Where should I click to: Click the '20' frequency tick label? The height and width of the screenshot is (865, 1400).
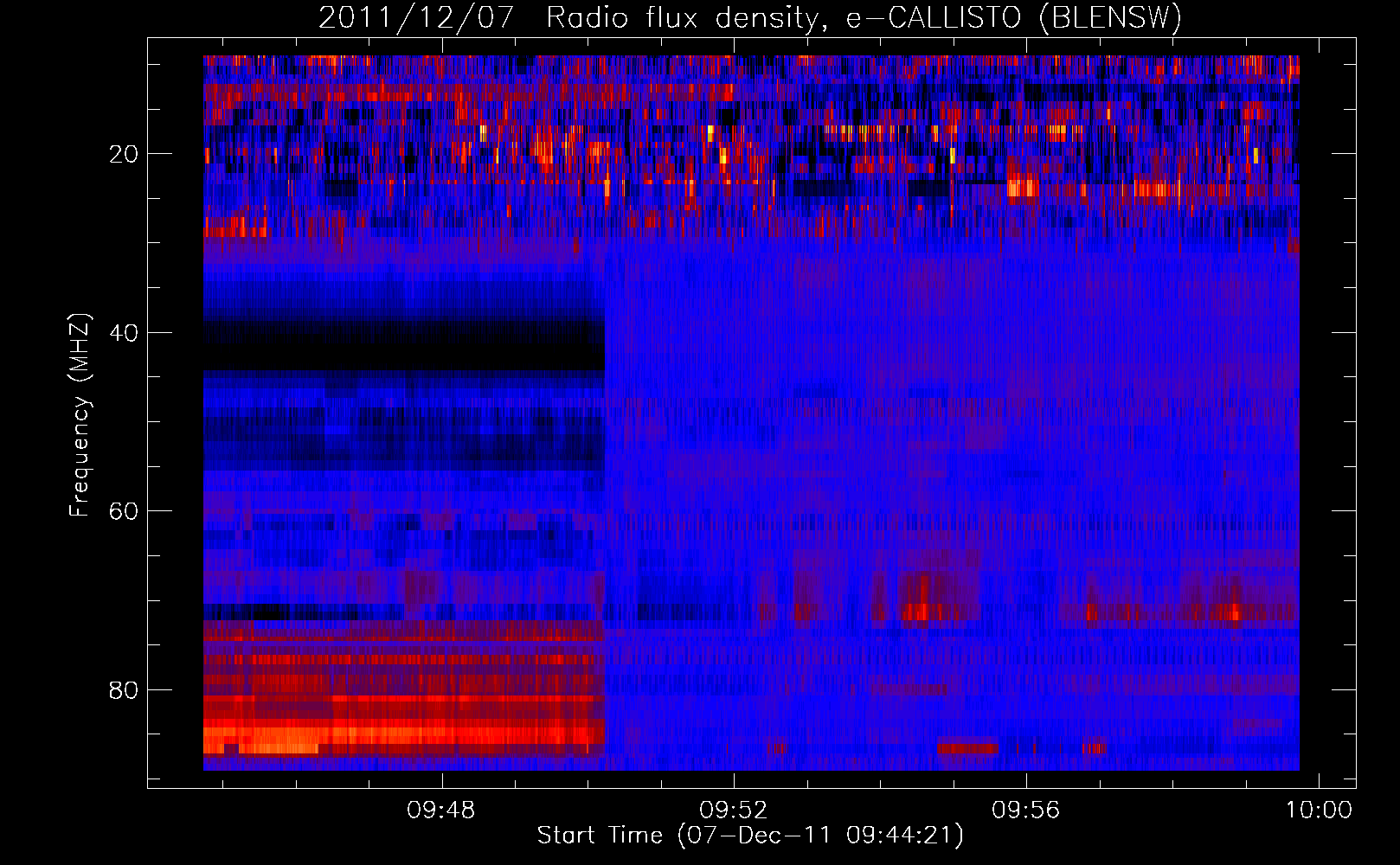click(124, 154)
